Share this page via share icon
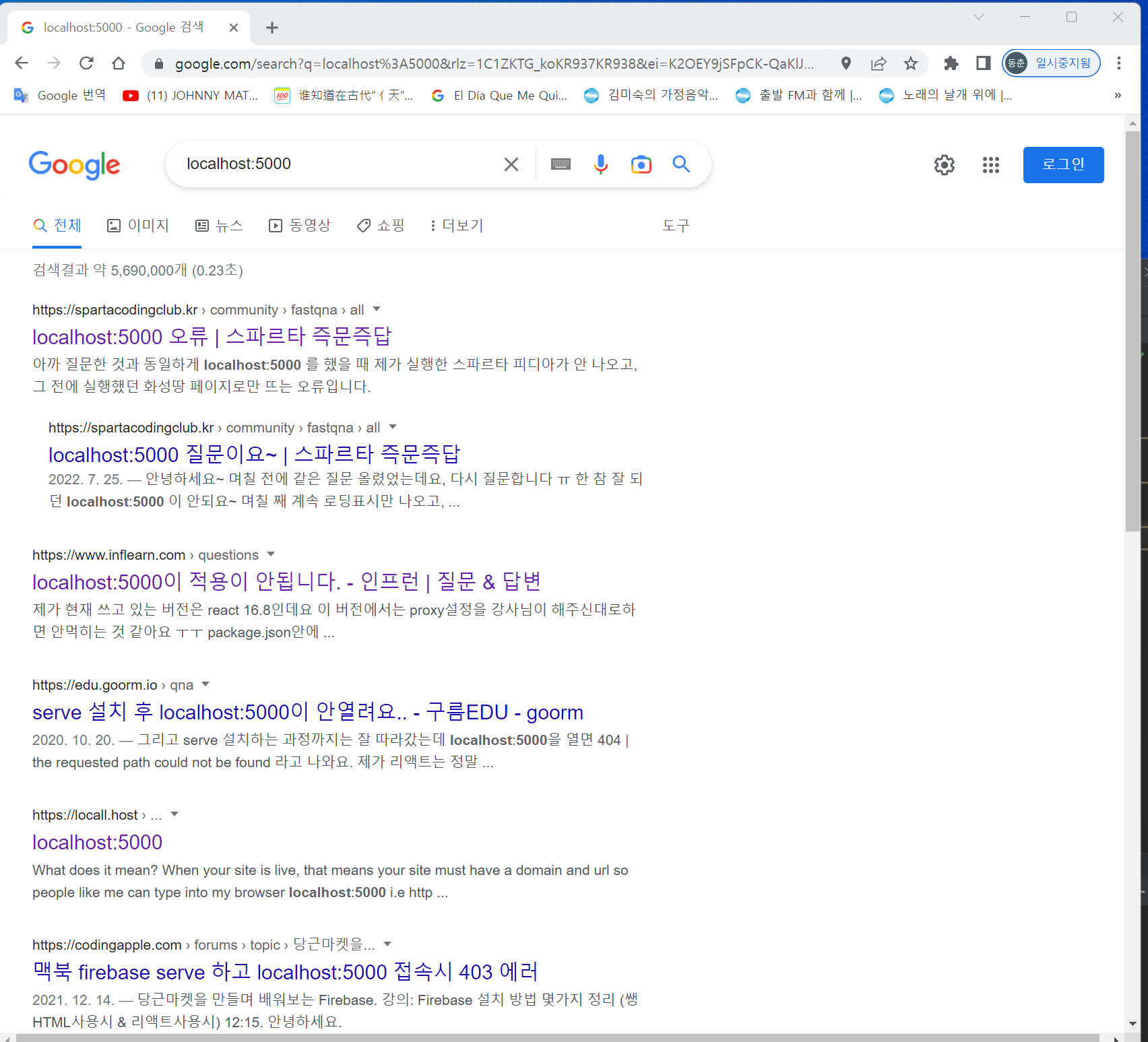 click(879, 63)
